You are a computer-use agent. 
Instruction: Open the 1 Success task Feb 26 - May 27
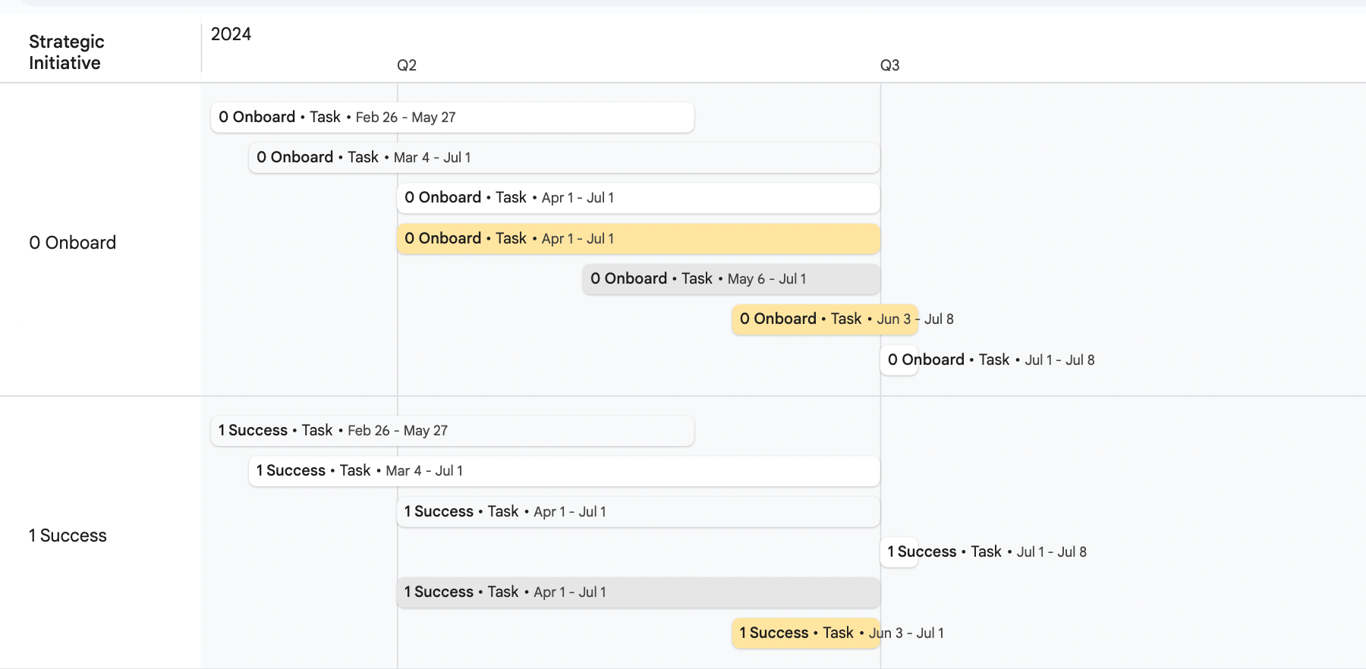(452, 431)
